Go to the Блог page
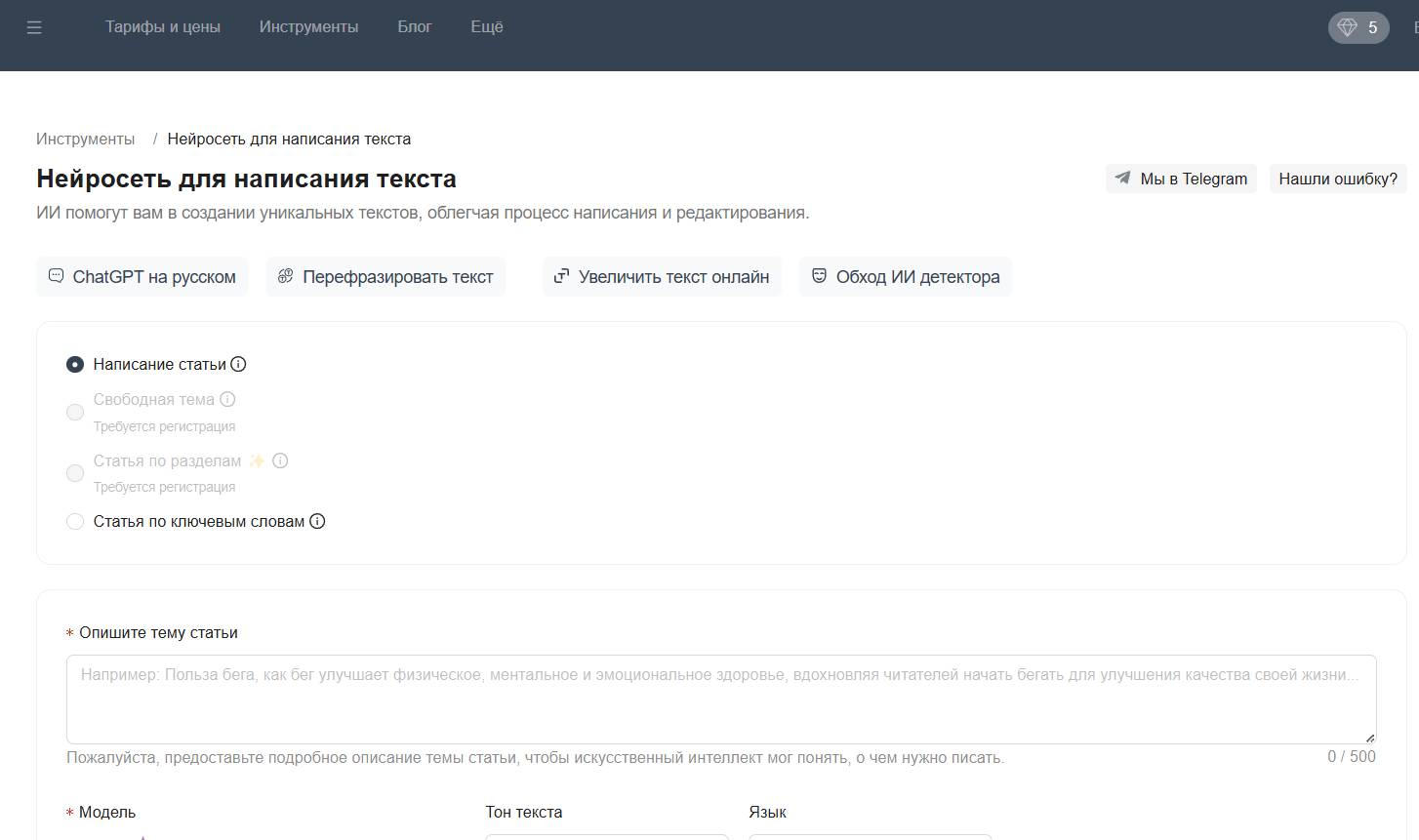Screen dimensions: 1419x840 click(x=414, y=27)
